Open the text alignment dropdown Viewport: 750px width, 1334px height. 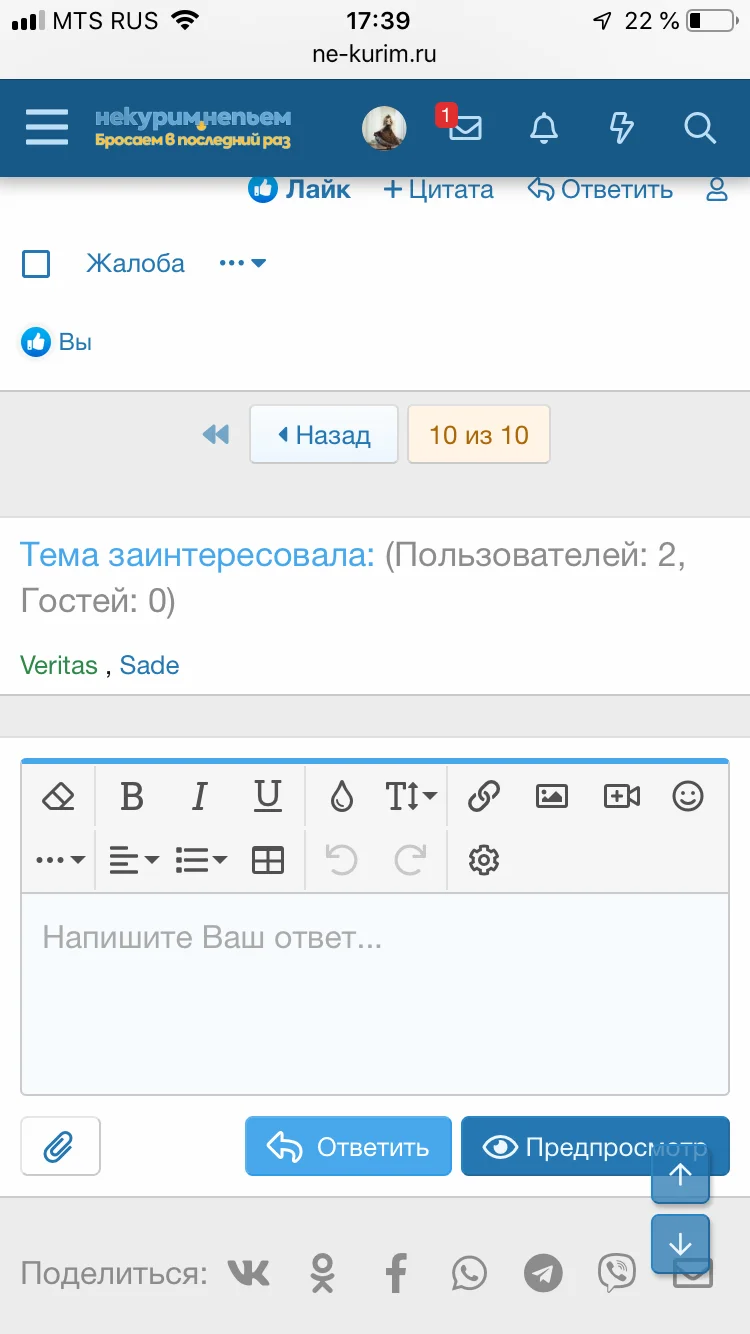tap(134, 860)
